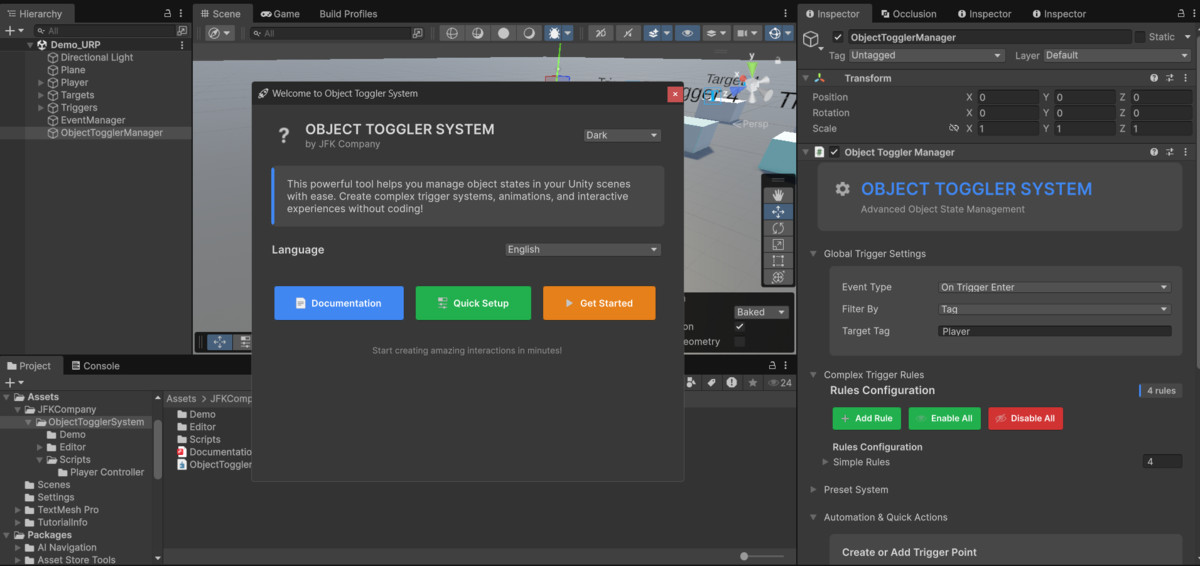The height and width of the screenshot is (566, 1200).
Task: Open the Layer Default dropdown
Action: tap(1118, 56)
